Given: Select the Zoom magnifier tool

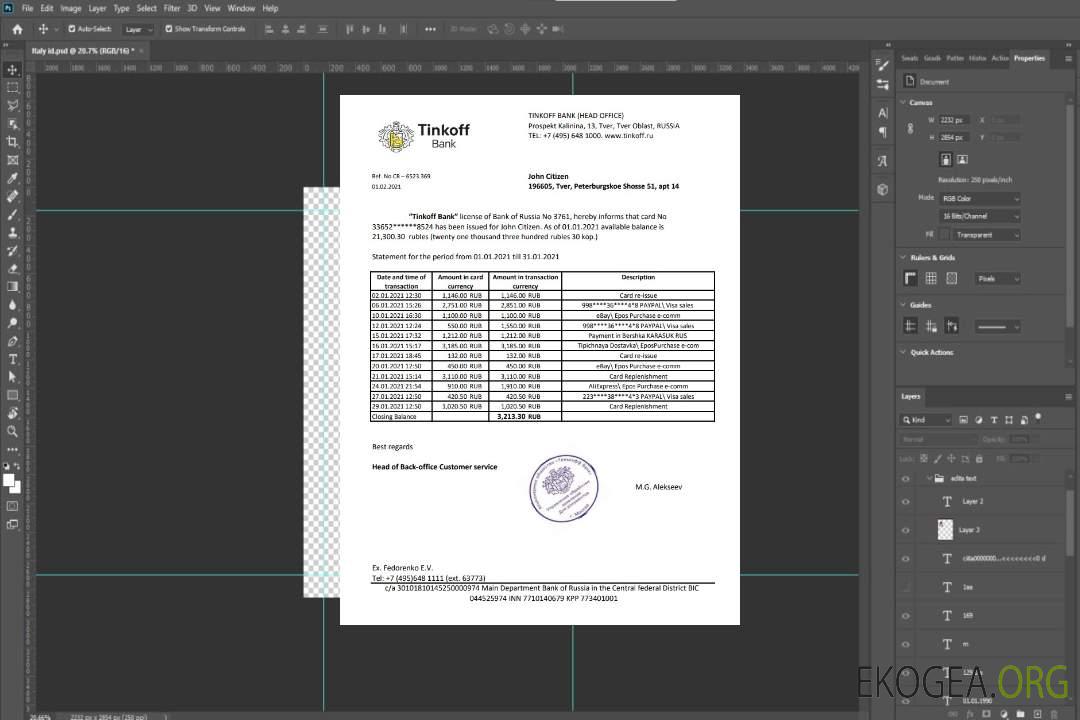Looking at the screenshot, I should tap(12, 431).
